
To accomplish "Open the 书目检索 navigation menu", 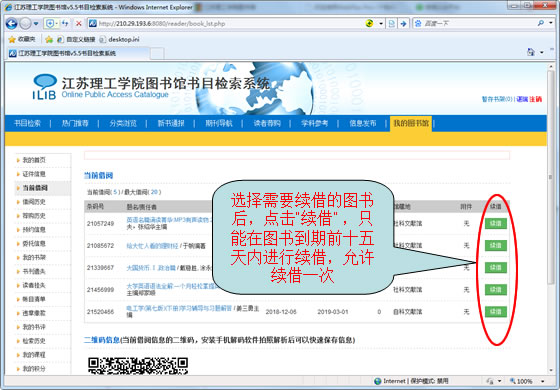I will click(27, 123).
